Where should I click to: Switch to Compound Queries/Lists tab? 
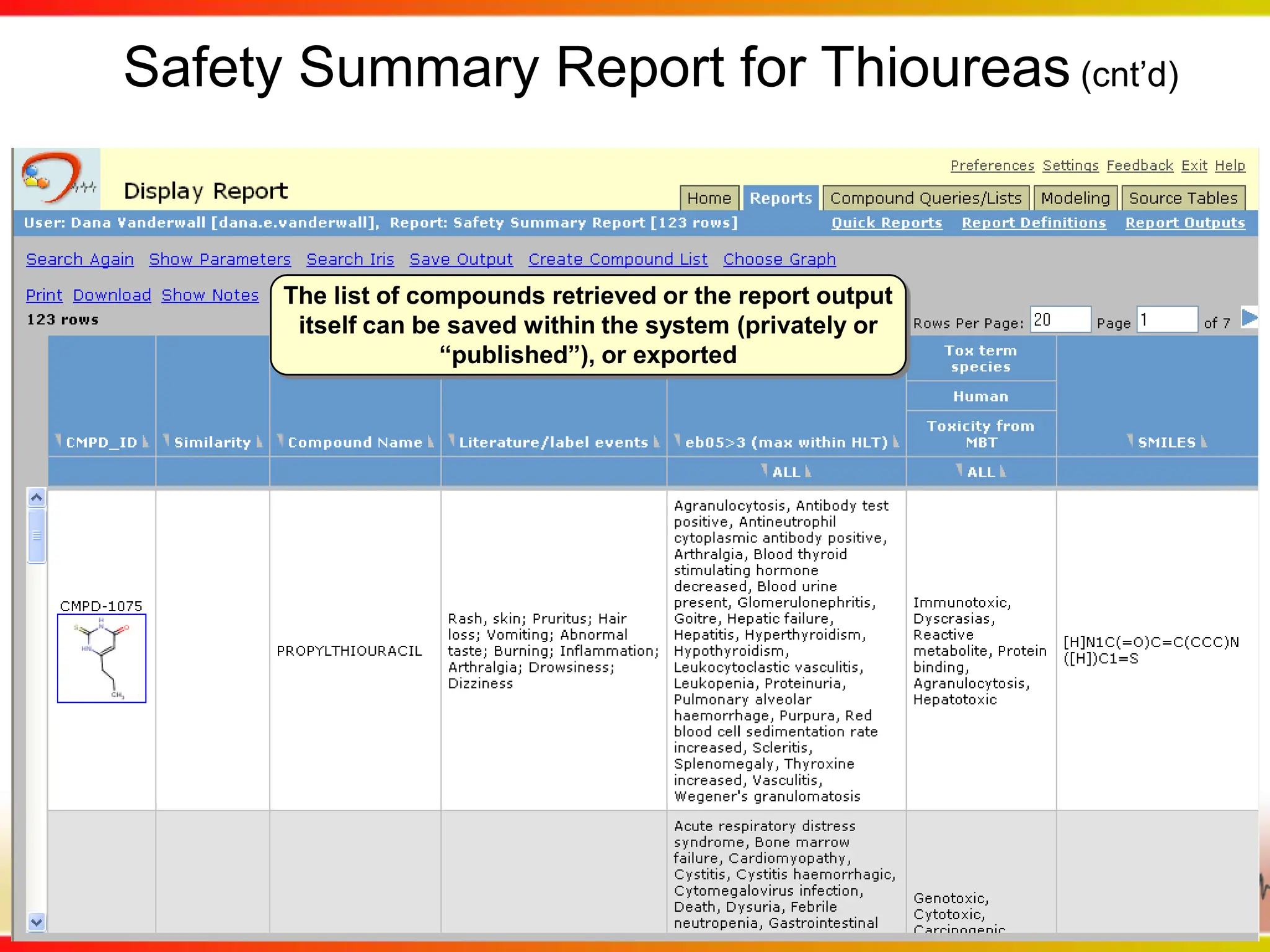click(x=926, y=198)
